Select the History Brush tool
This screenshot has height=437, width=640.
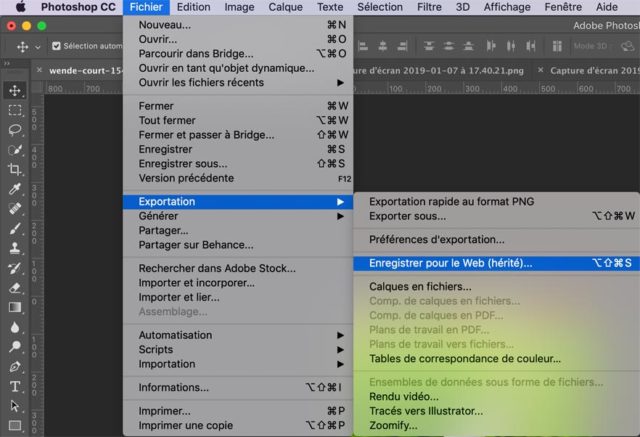pyautogui.click(x=15, y=268)
